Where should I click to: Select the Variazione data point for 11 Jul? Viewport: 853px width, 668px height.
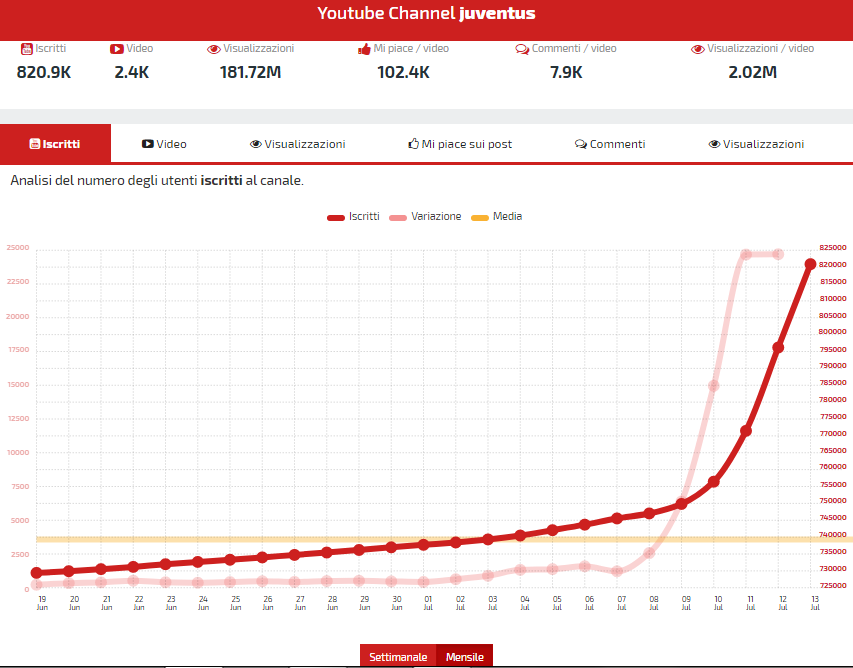pos(746,254)
